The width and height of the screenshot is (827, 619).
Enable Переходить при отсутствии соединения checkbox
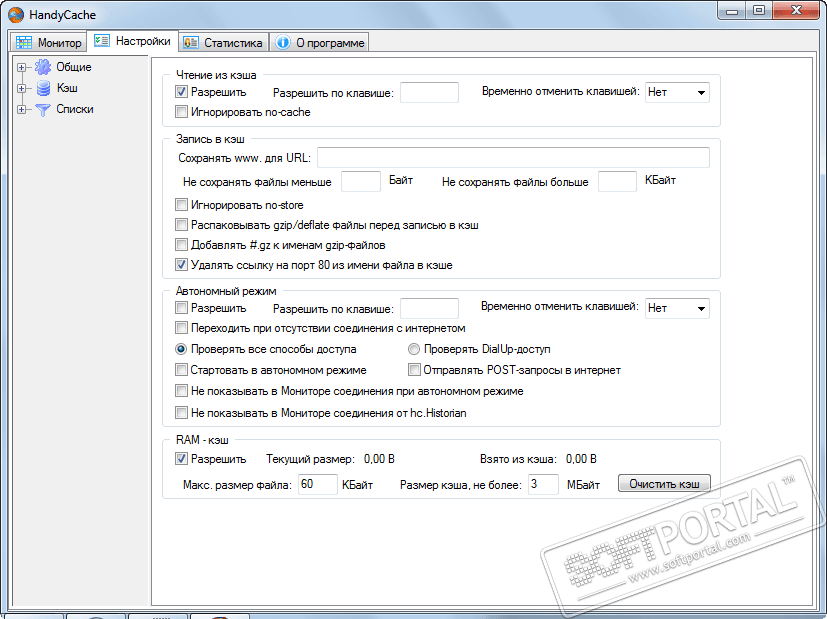(x=181, y=328)
